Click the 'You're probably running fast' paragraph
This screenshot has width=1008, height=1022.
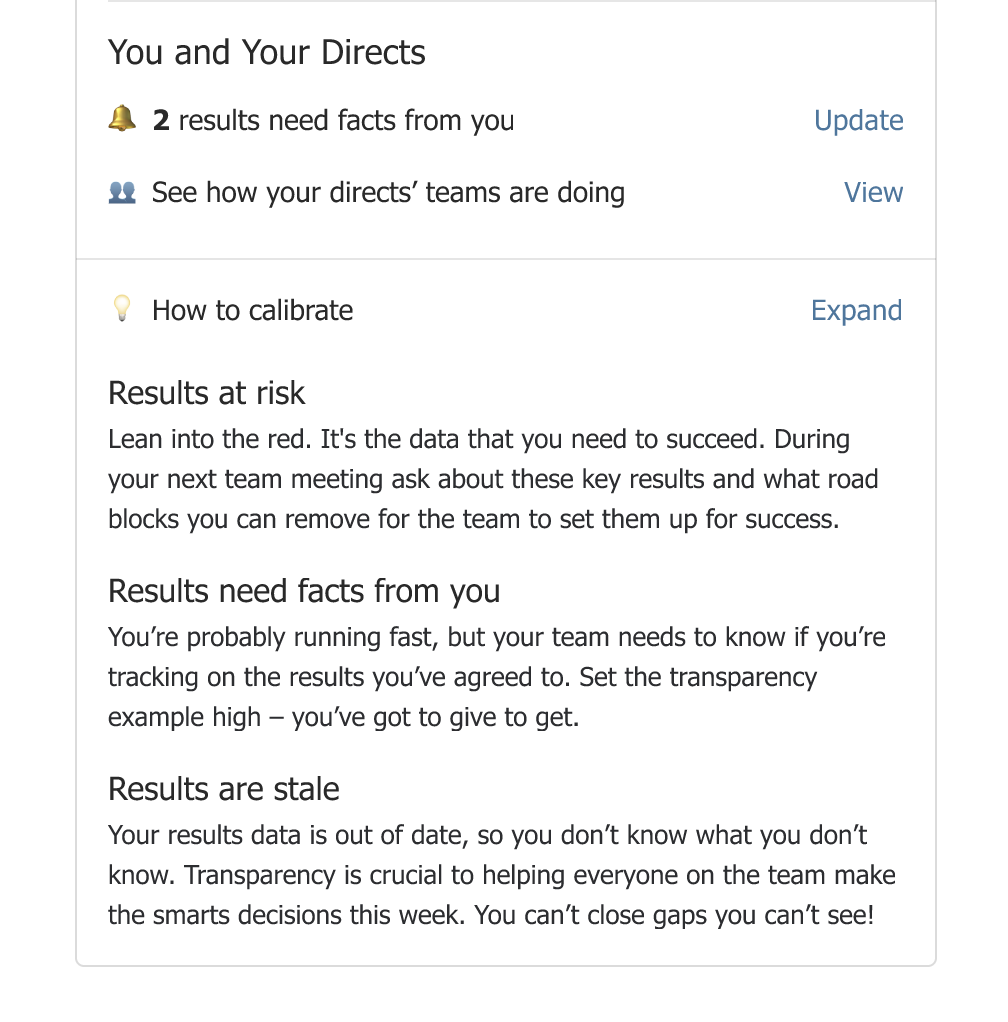click(x=497, y=677)
